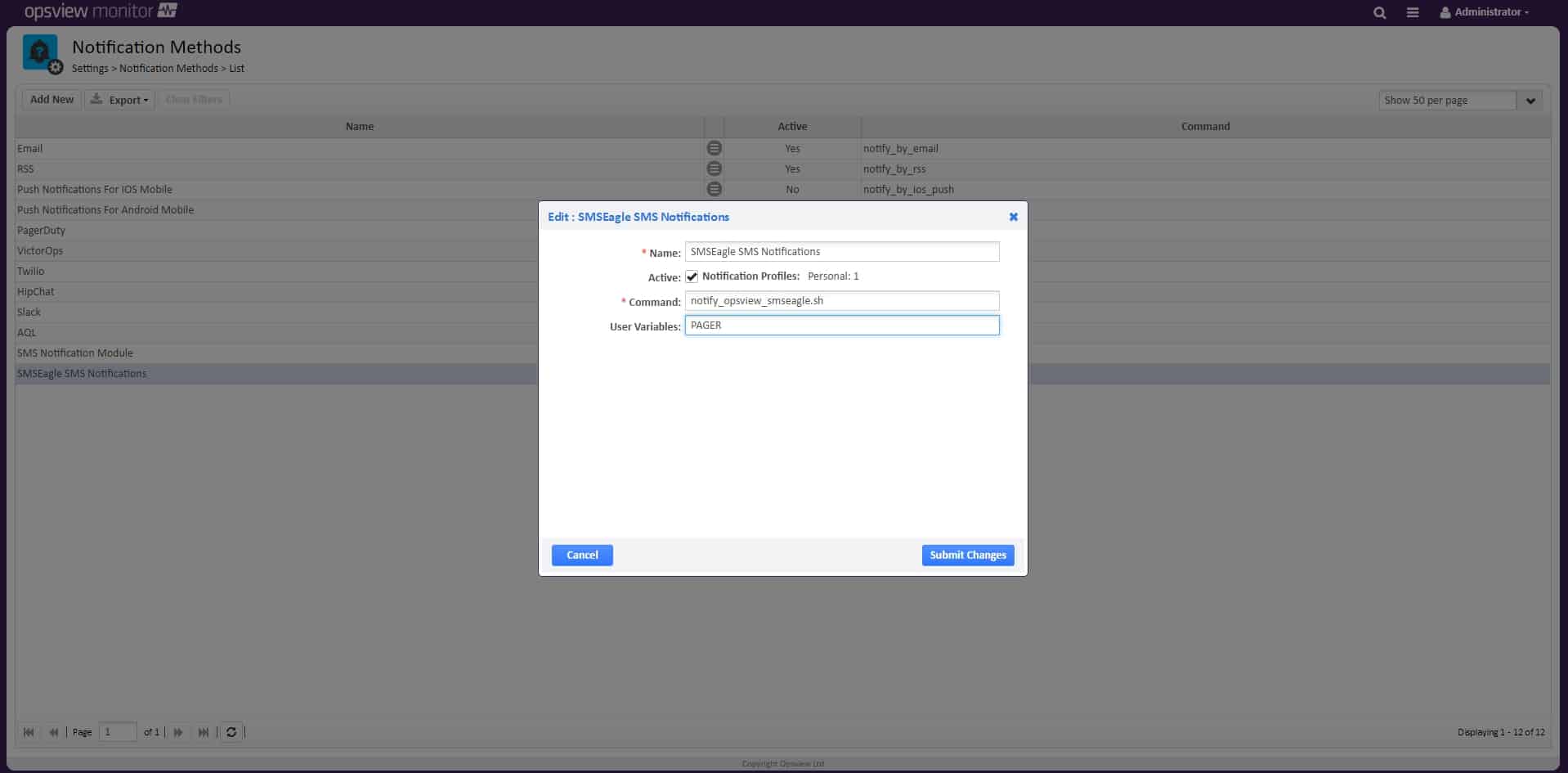Click the Clear Filters button
The height and width of the screenshot is (773, 1568).
[x=194, y=100]
